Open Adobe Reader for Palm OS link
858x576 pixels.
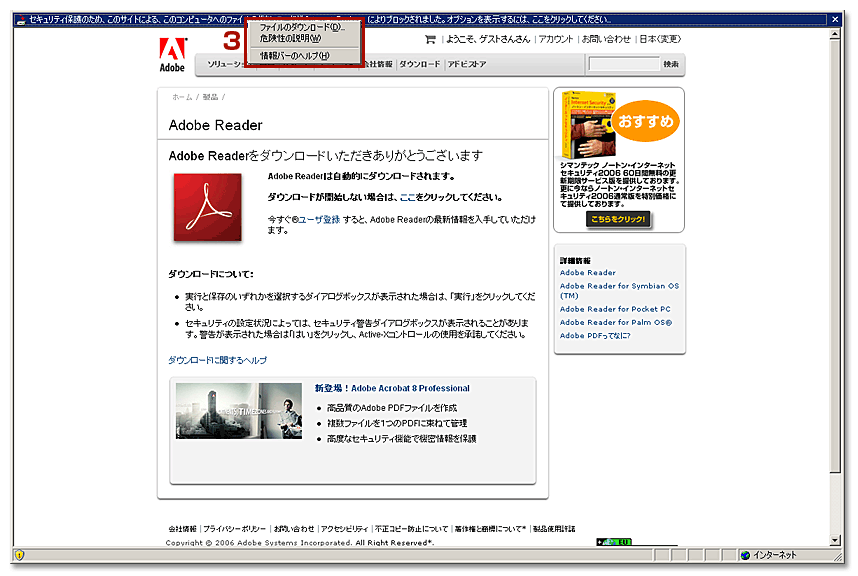tap(616, 322)
